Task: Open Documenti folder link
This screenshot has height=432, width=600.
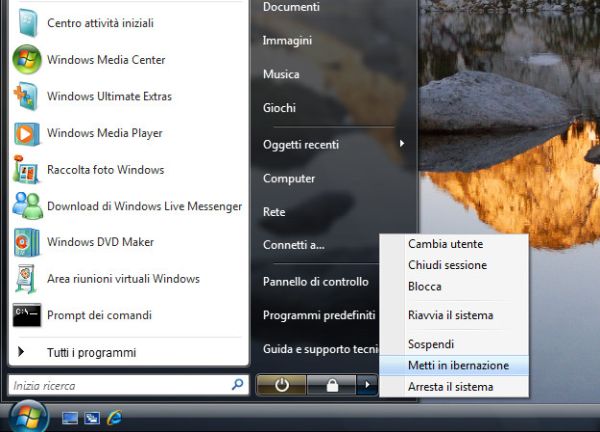Action: (x=291, y=7)
